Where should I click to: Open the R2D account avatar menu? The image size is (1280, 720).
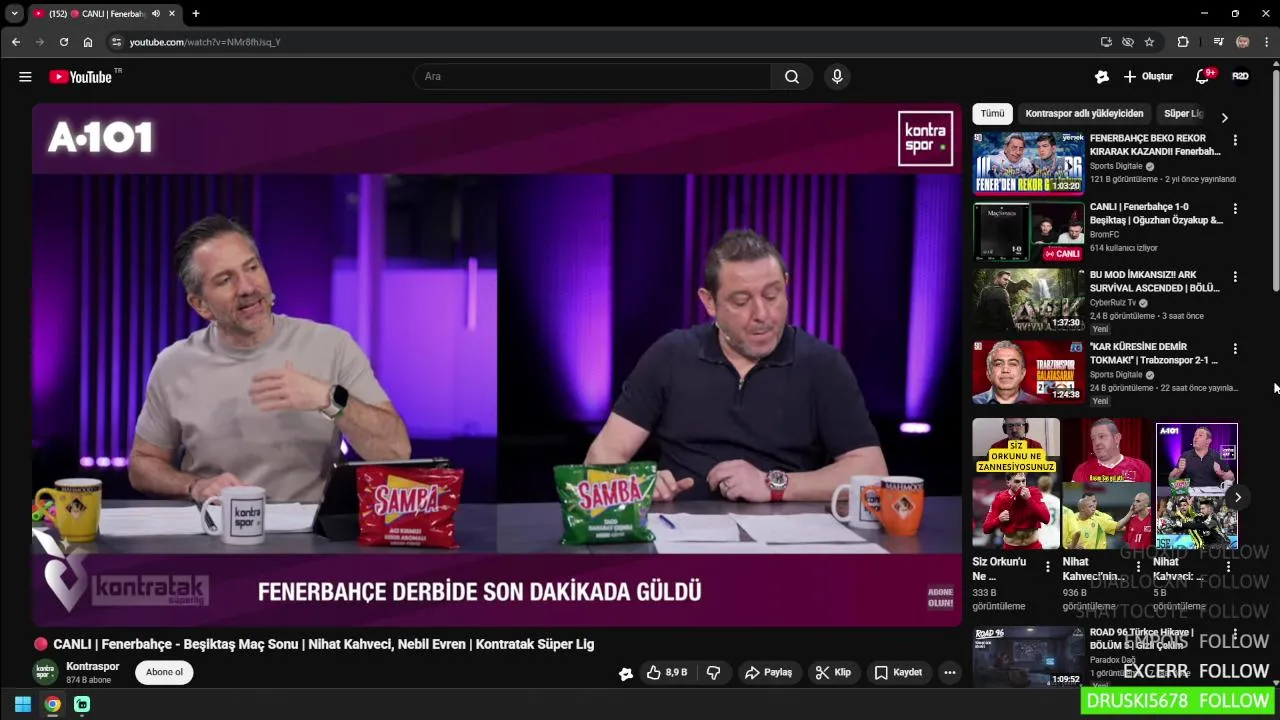1240,77
